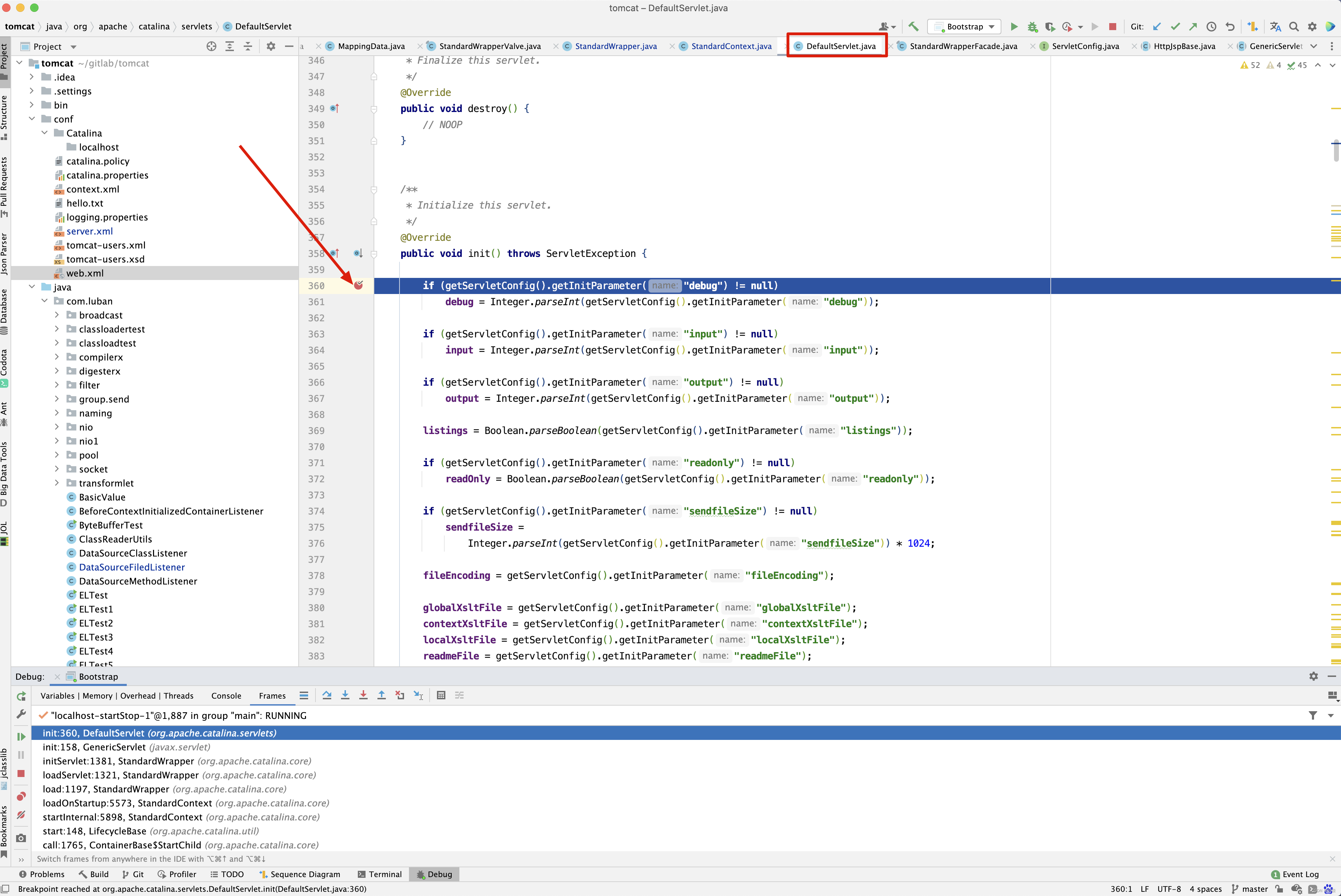
Task: Click Git Commit green checkmark
Action: 1175,26
